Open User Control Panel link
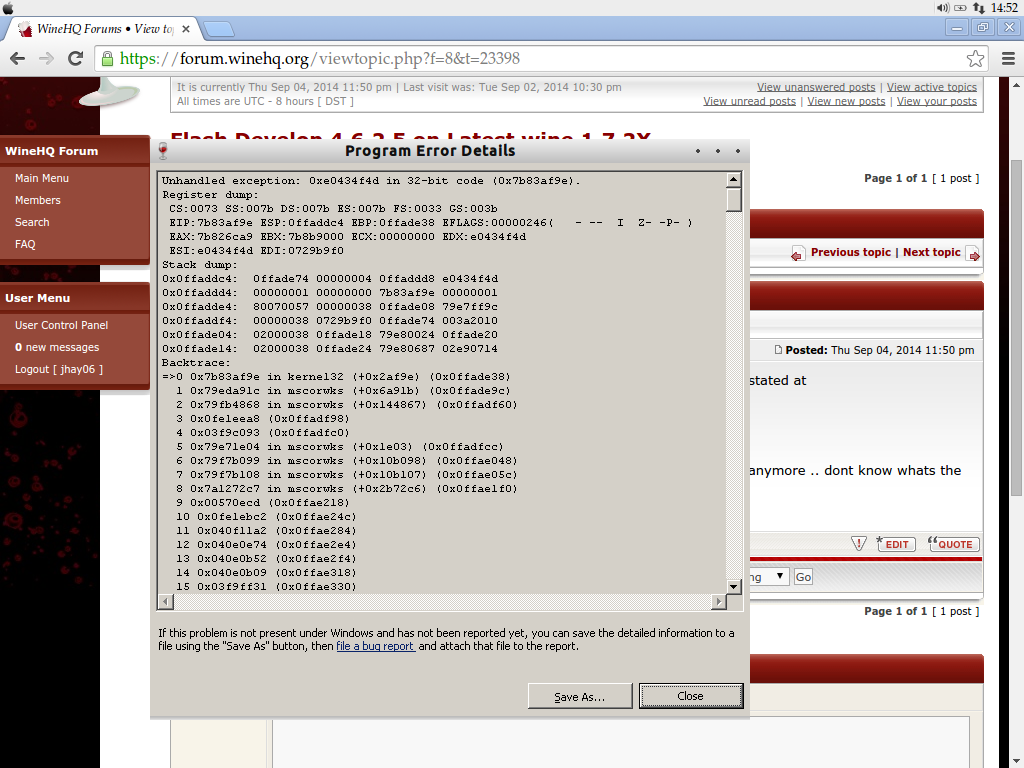Image resolution: width=1024 pixels, height=768 pixels. [x=61, y=325]
